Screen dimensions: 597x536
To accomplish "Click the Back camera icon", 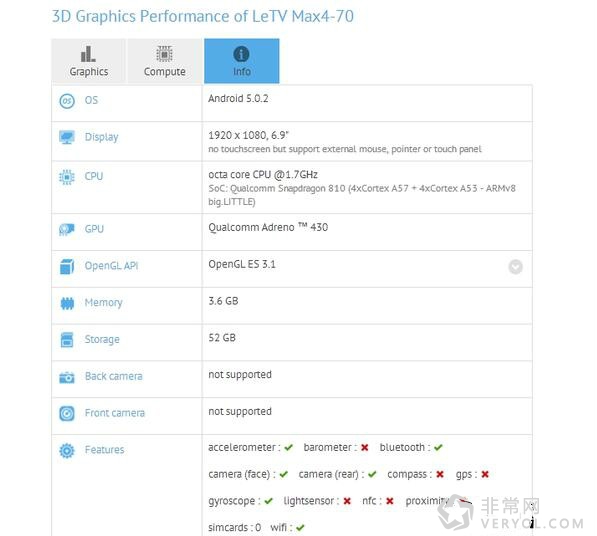I will pyautogui.click(x=67, y=377).
